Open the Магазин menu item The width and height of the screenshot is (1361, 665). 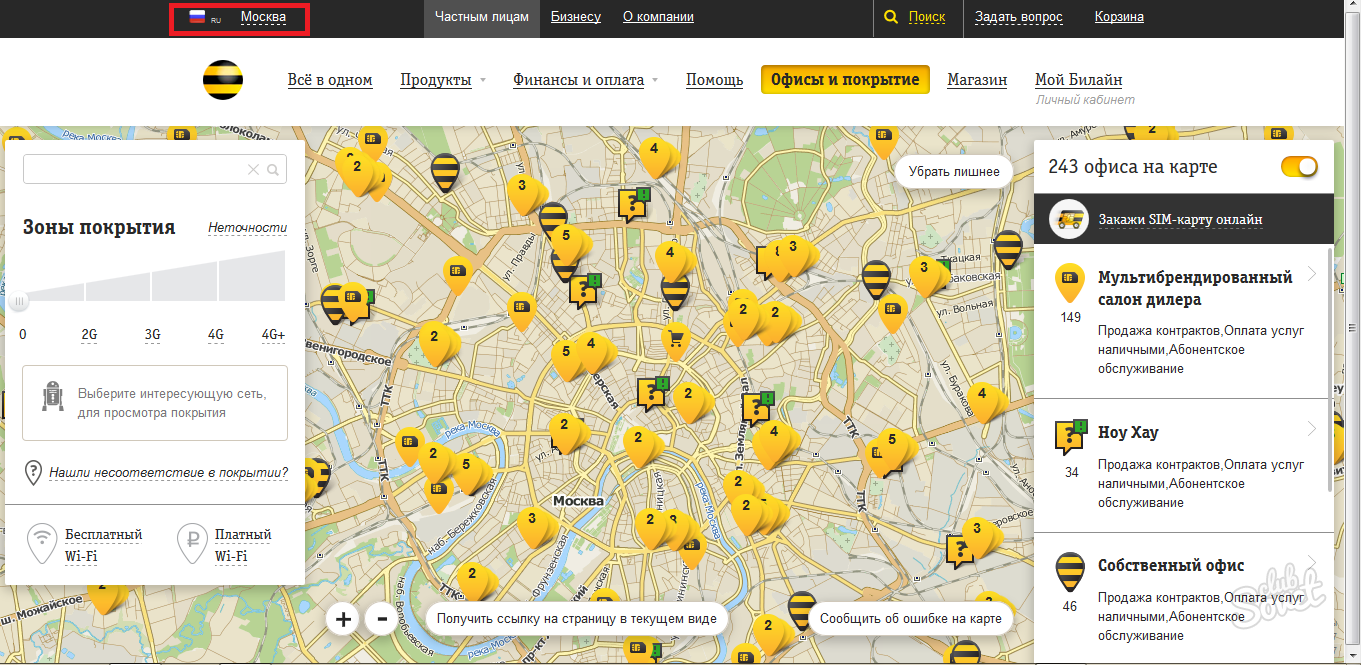(977, 80)
